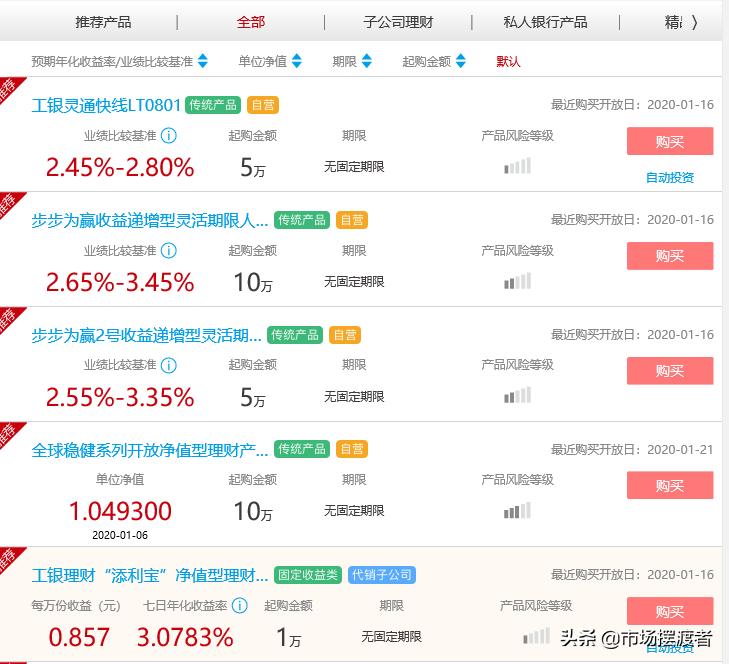The height and width of the screenshot is (664, 729).
Task: Switch to 子公司理财 tab
Action: (x=398, y=22)
